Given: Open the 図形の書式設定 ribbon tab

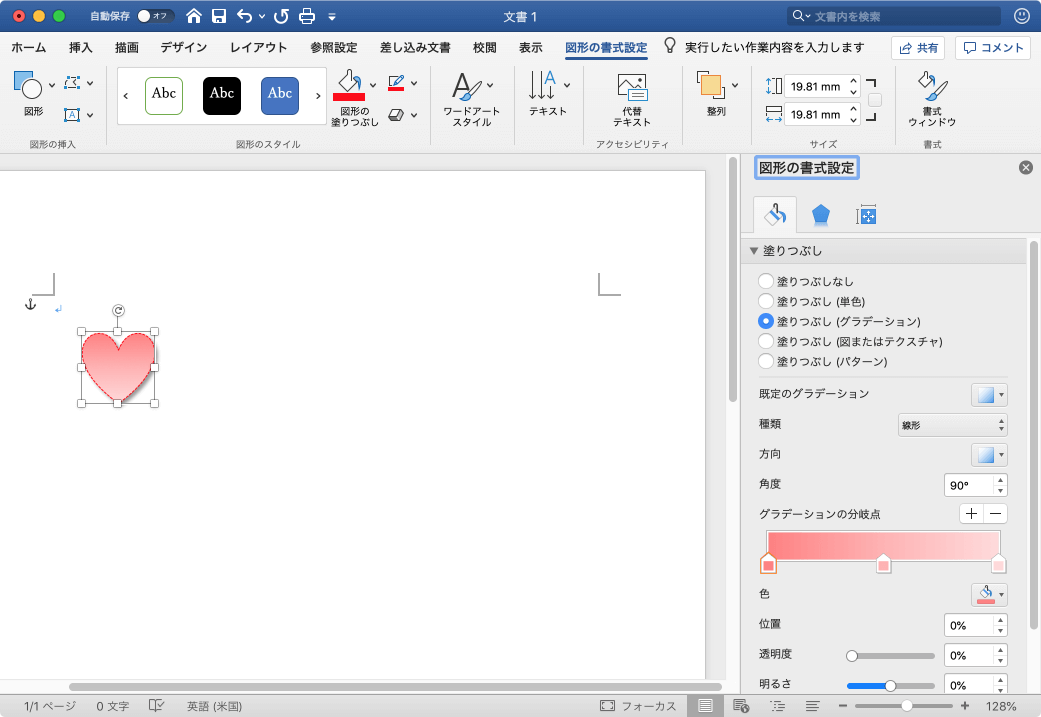Looking at the screenshot, I should pos(606,48).
